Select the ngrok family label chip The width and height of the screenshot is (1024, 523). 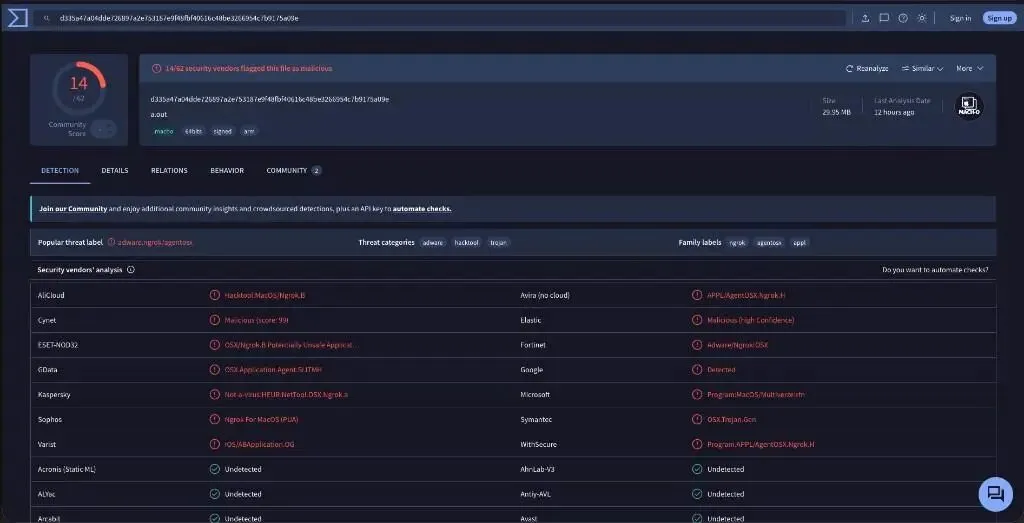(x=737, y=242)
